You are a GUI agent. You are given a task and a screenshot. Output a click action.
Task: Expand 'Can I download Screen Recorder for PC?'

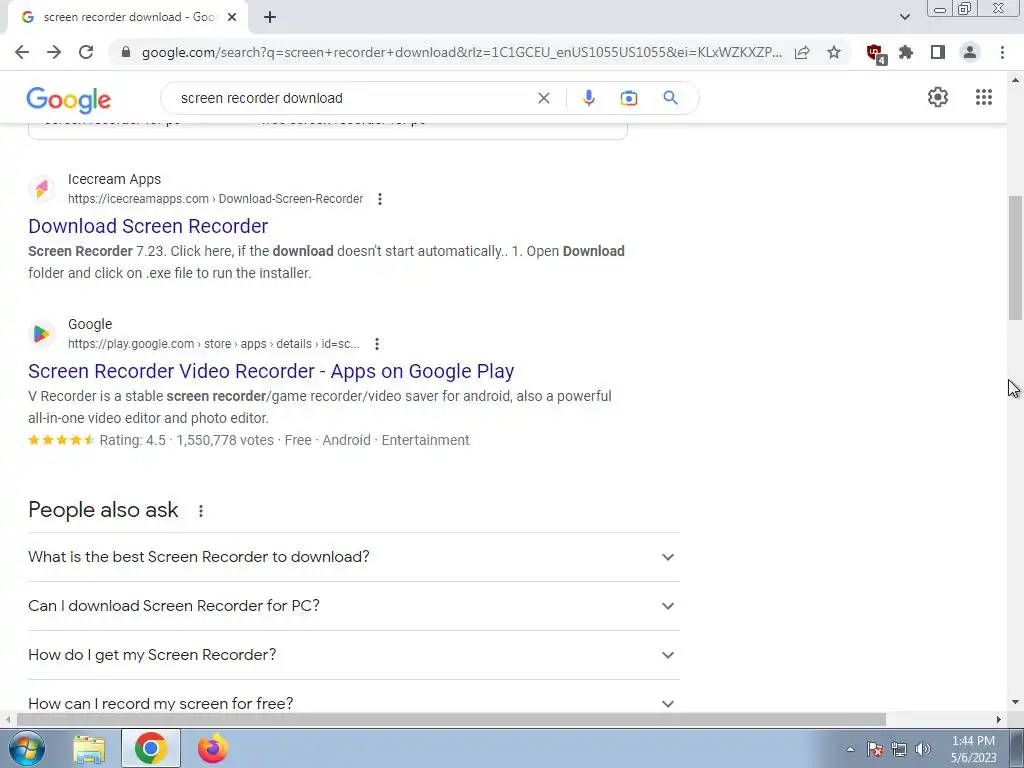[x=354, y=606]
